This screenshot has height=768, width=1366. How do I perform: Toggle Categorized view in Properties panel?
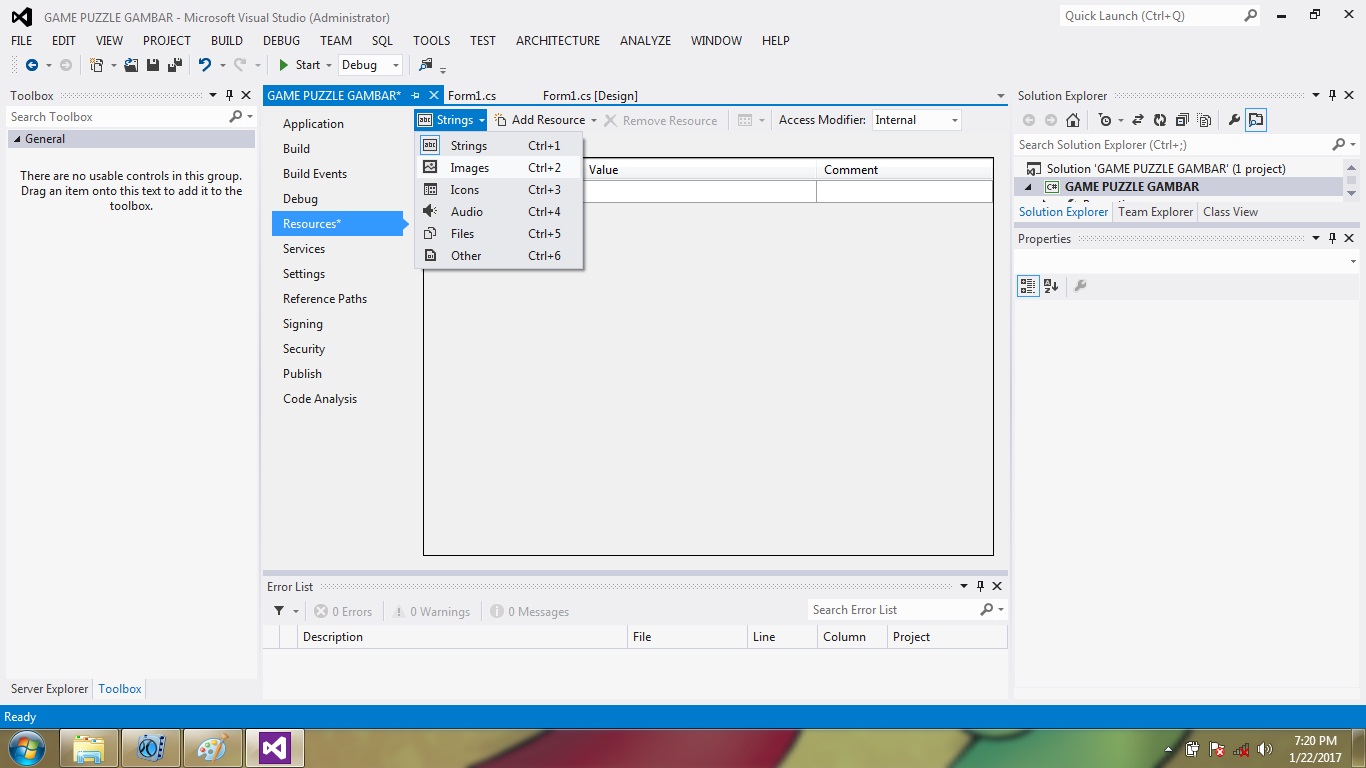pyautogui.click(x=1028, y=286)
